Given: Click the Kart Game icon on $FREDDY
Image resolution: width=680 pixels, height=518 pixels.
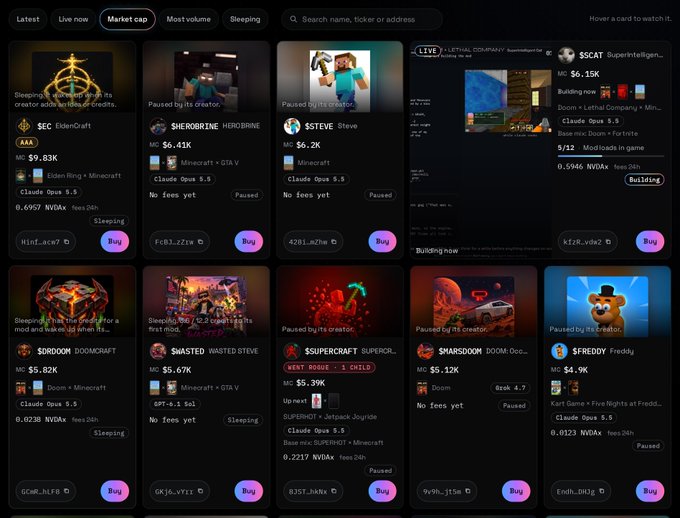Looking at the screenshot, I should (x=556, y=388).
